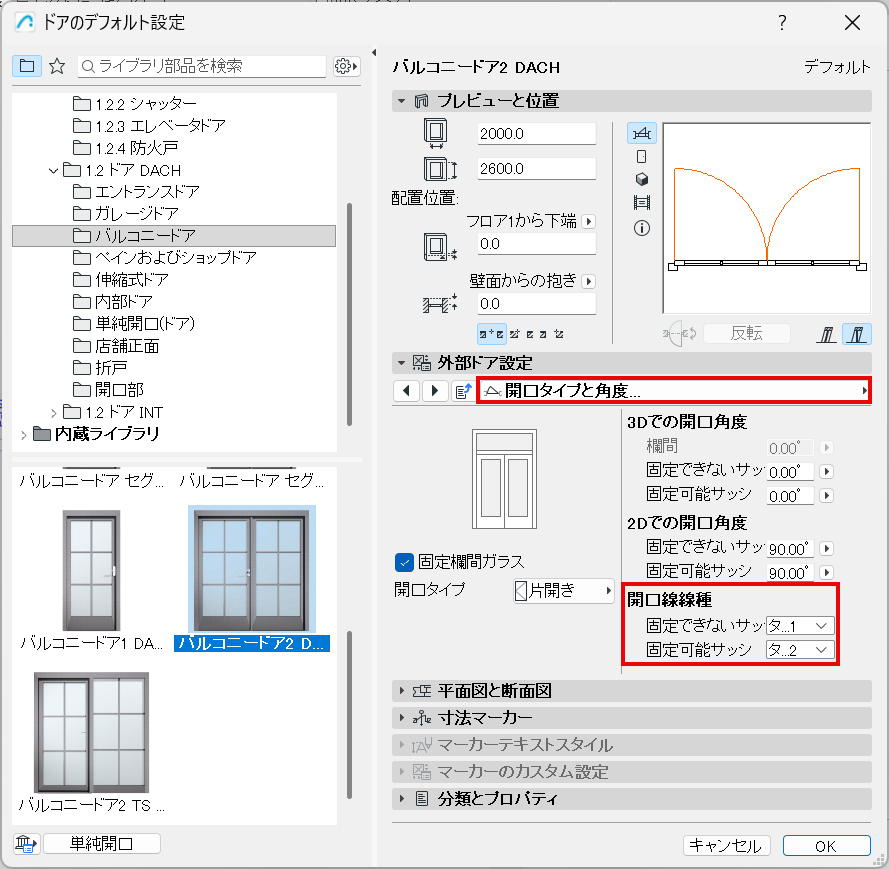
Task: Open the settings gear next to the search field
Action: [345, 66]
